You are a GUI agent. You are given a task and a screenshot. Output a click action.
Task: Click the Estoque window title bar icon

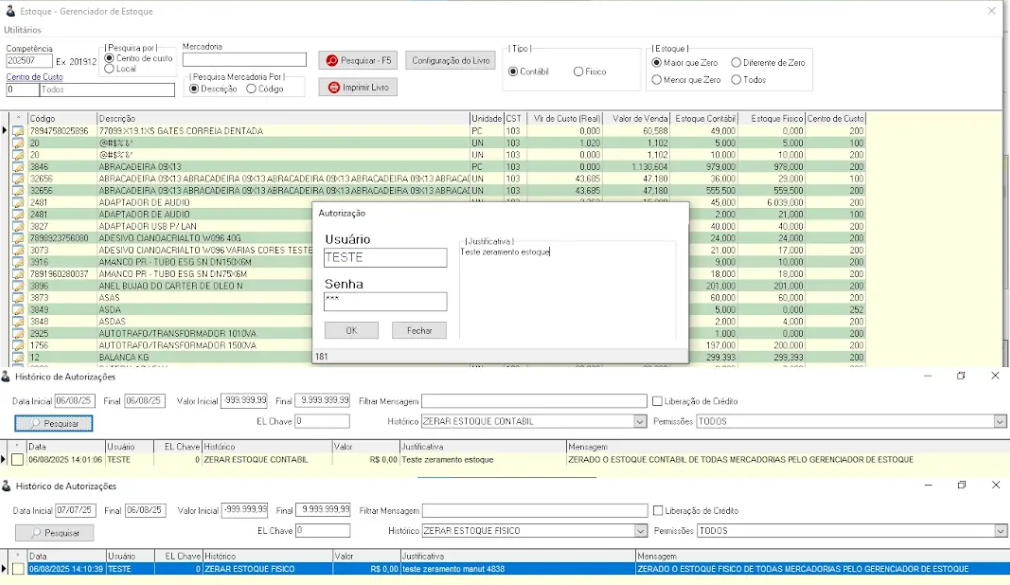10,12
